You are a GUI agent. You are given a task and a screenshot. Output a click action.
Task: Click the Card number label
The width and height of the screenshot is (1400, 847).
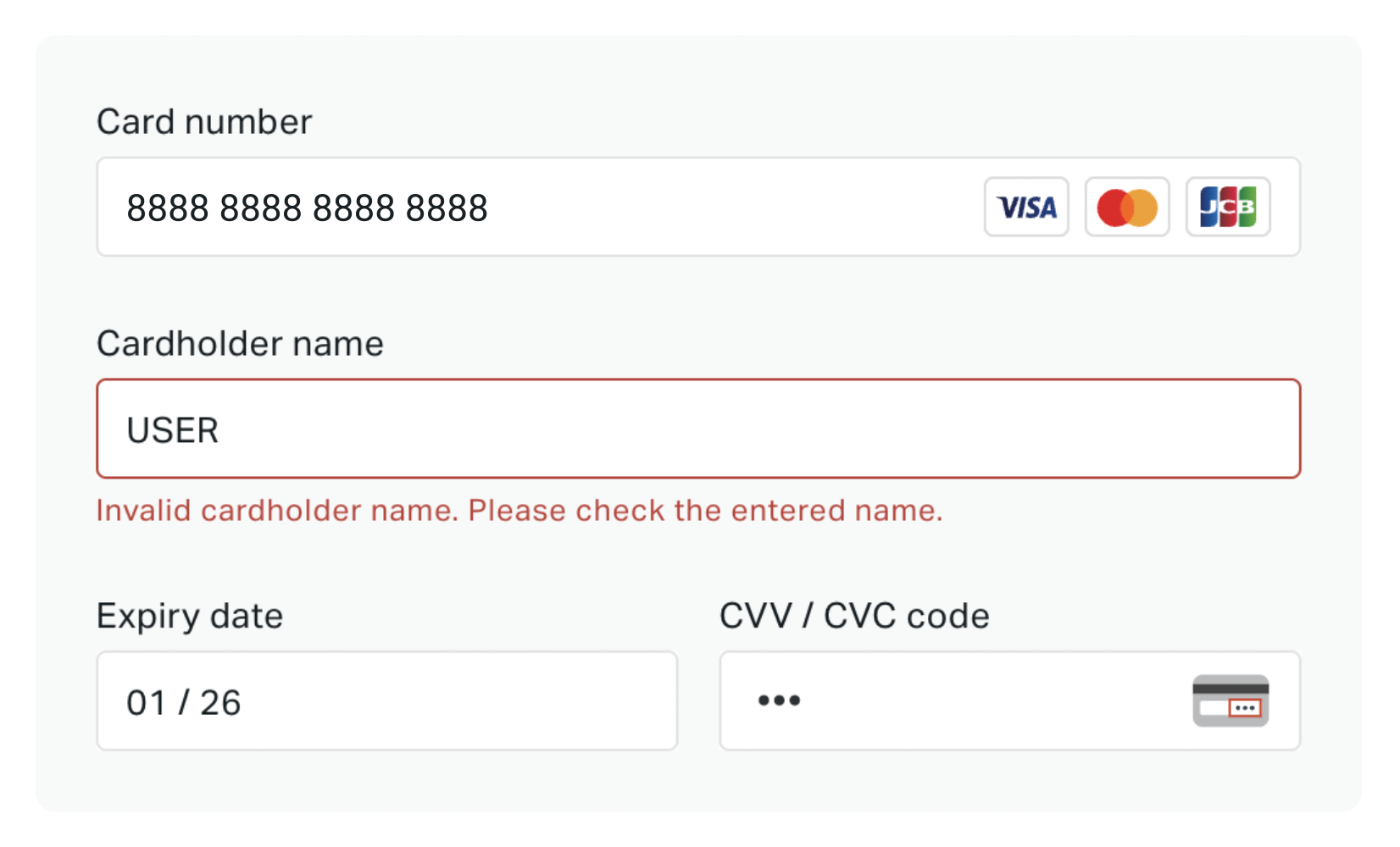[x=204, y=121]
